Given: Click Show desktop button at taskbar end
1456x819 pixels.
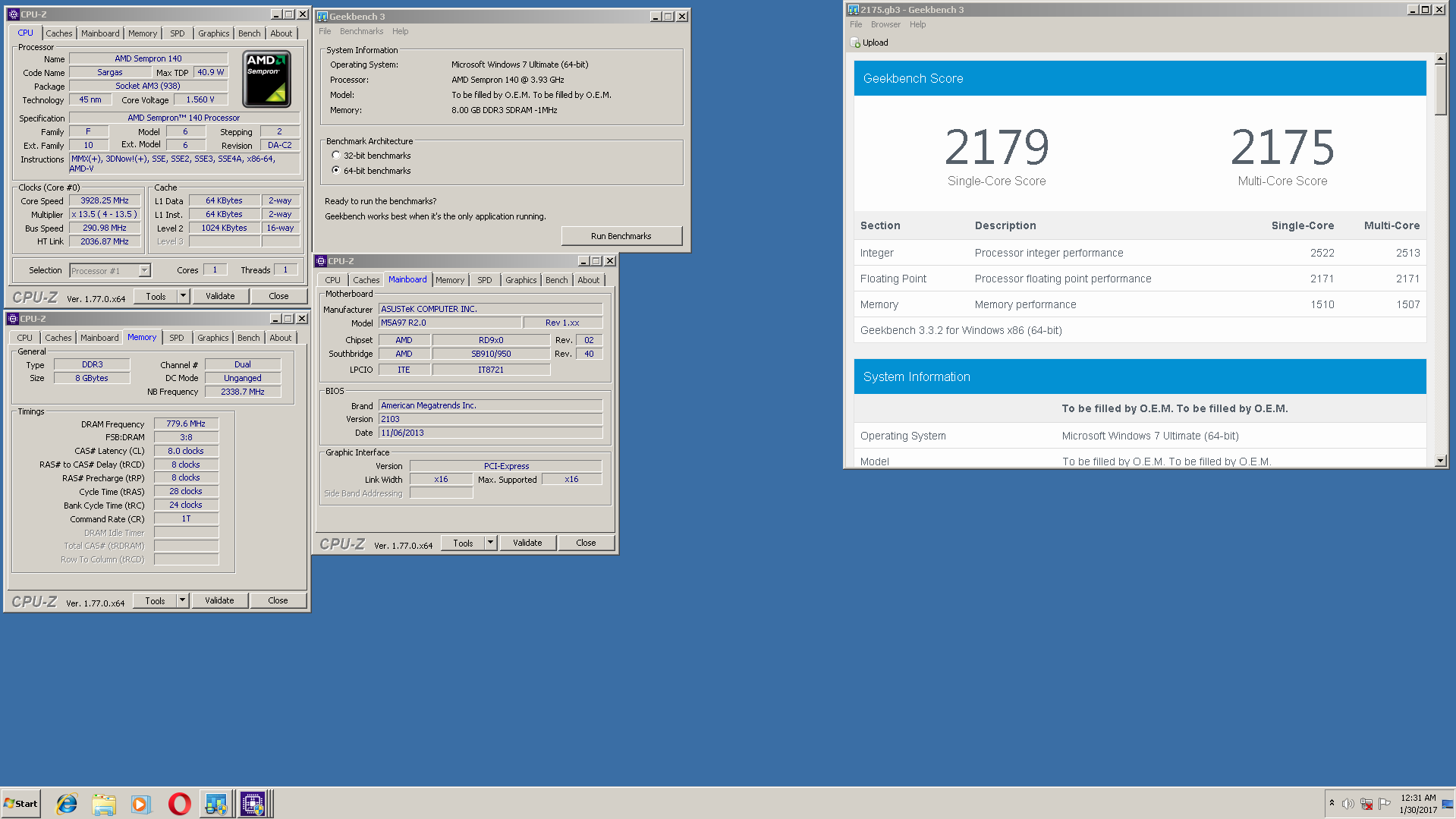Looking at the screenshot, I should click(1448, 804).
